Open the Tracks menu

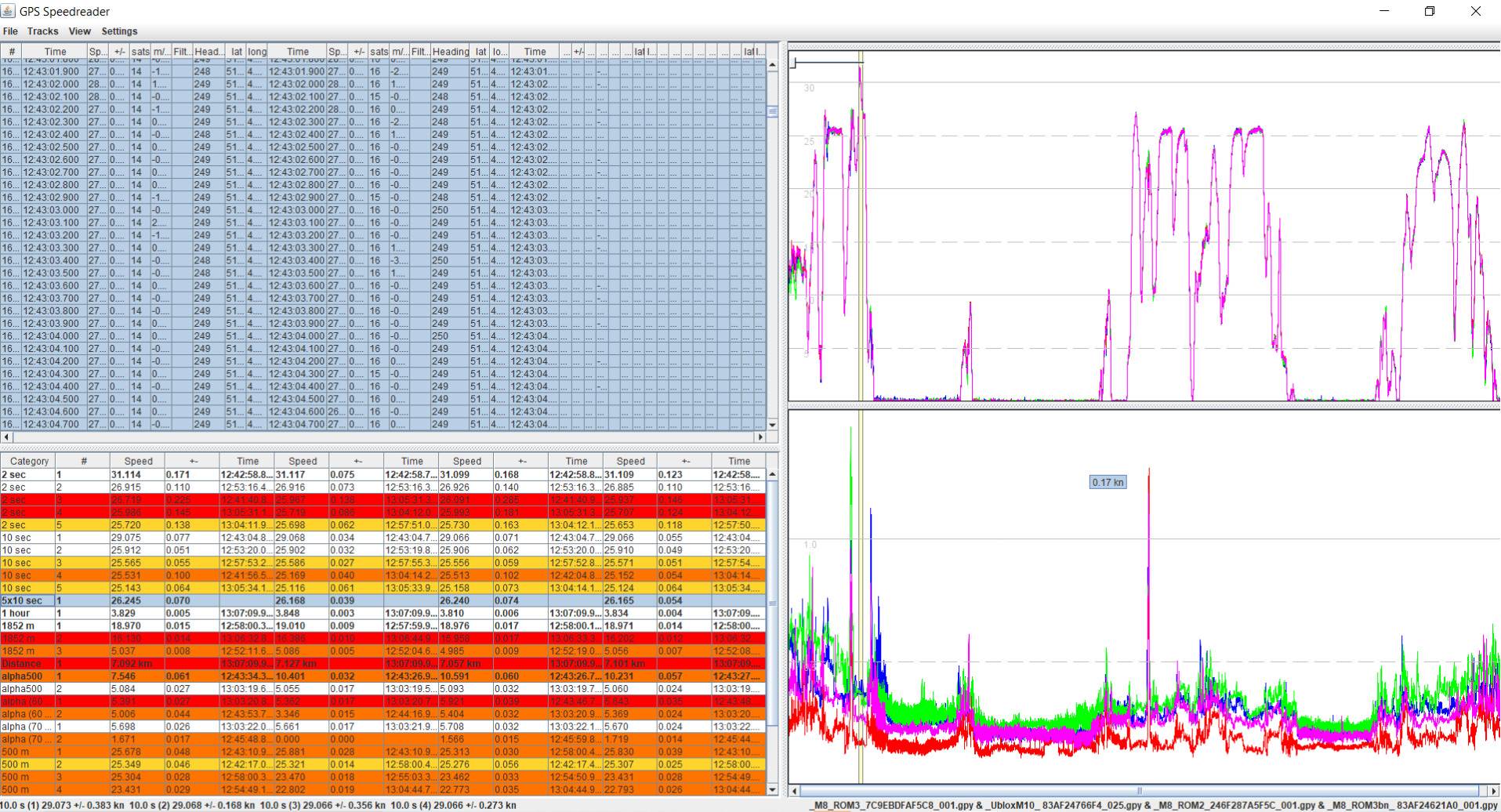(42, 31)
